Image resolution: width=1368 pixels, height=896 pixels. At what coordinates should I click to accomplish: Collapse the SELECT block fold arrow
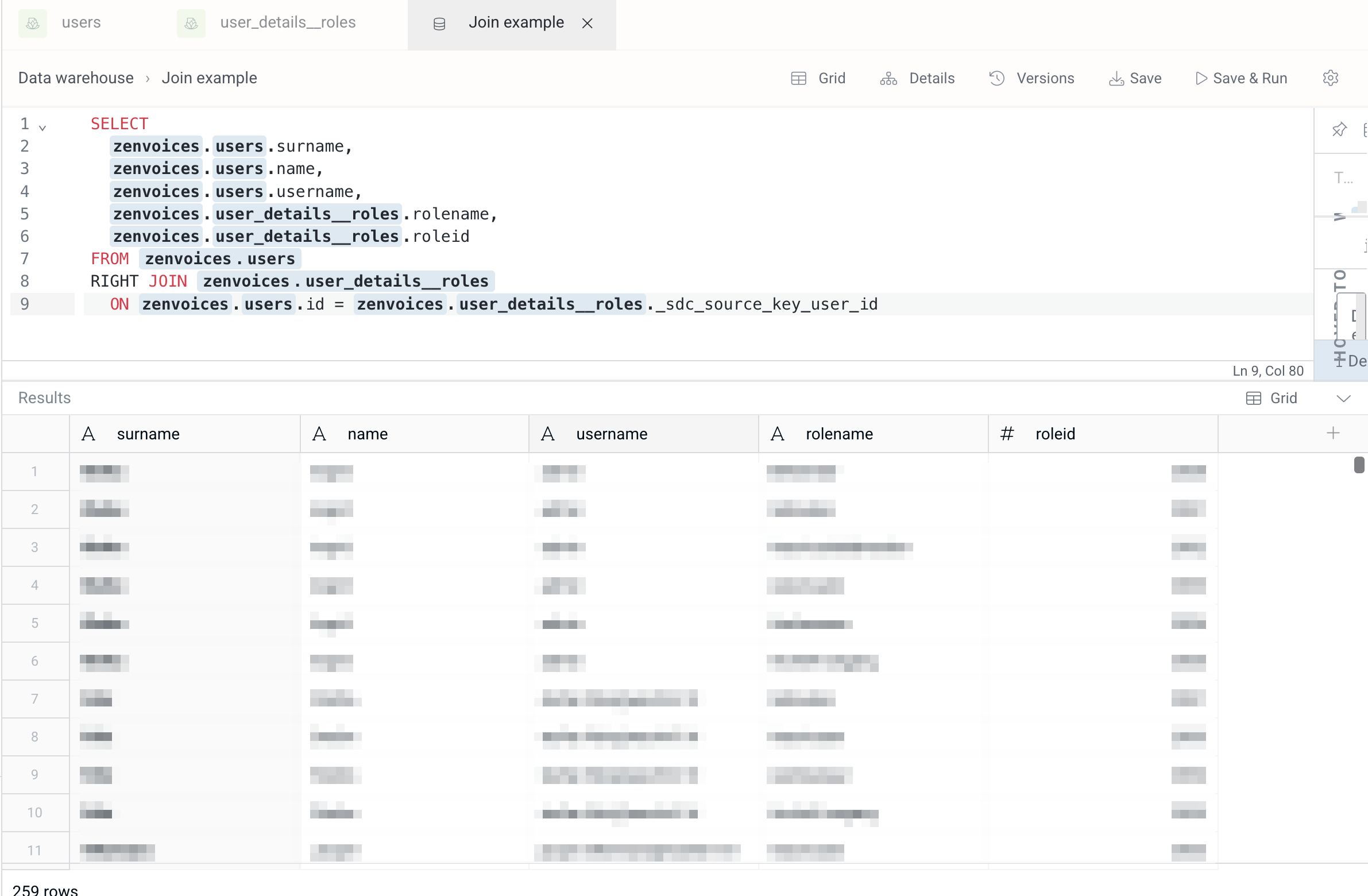pos(42,127)
